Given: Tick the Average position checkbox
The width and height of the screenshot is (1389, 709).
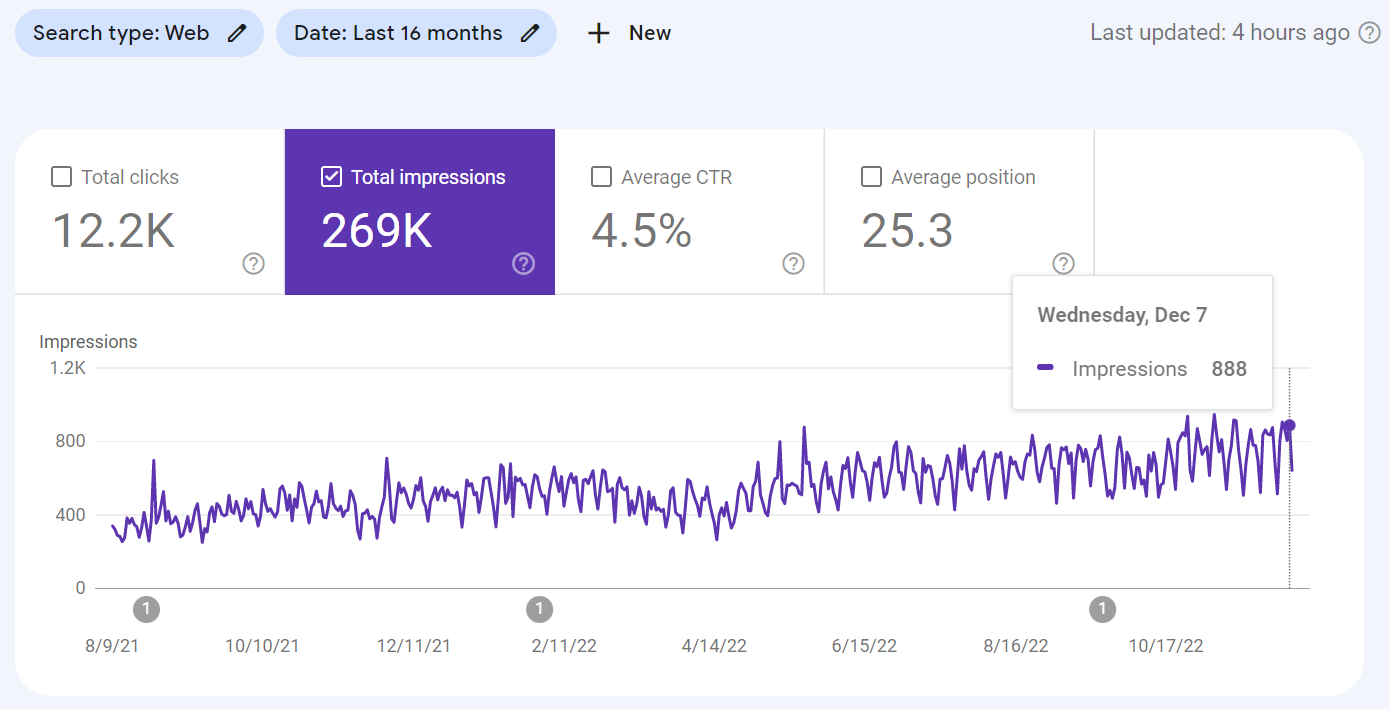Looking at the screenshot, I should (x=871, y=177).
